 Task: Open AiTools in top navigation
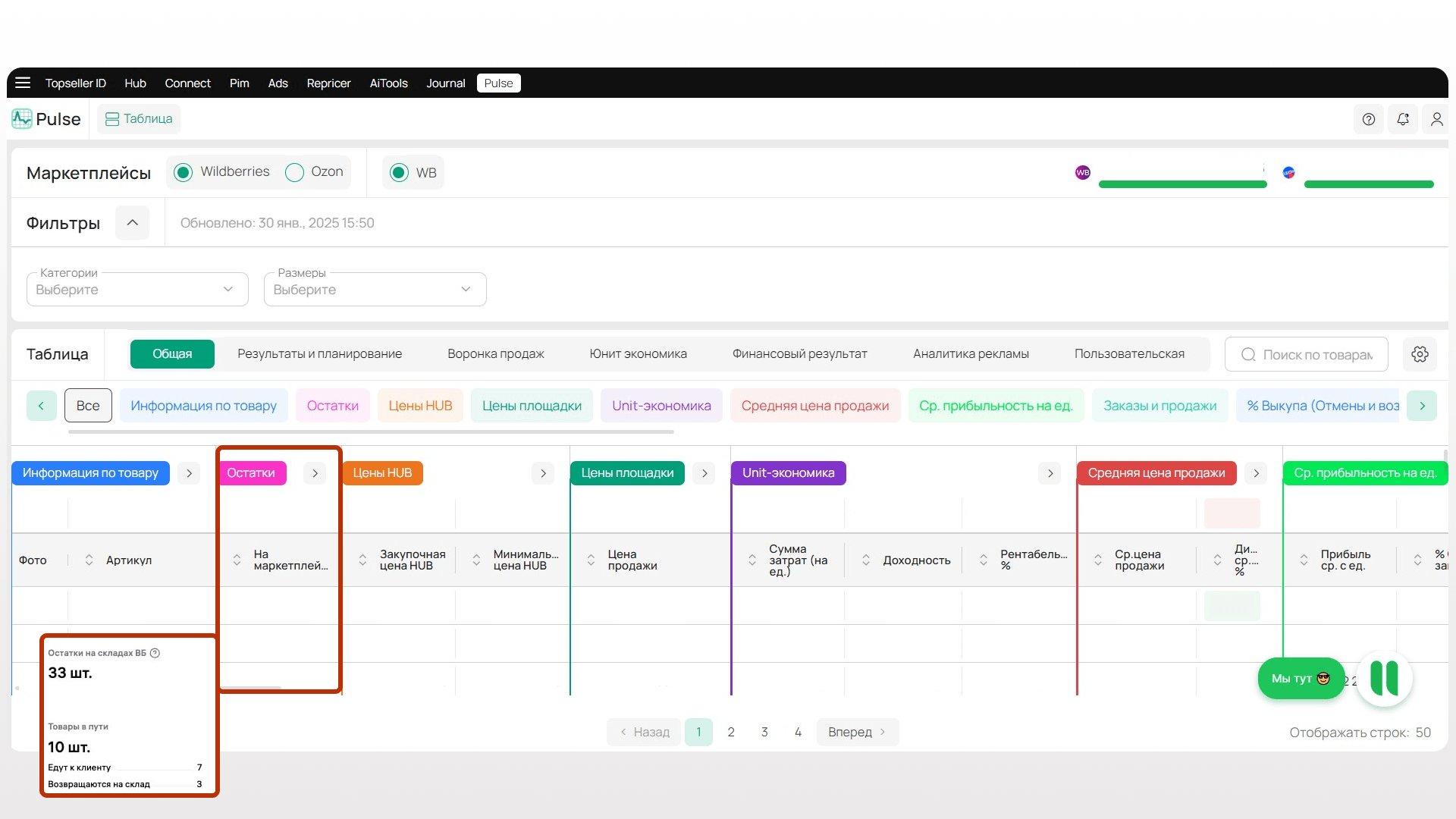(x=388, y=83)
